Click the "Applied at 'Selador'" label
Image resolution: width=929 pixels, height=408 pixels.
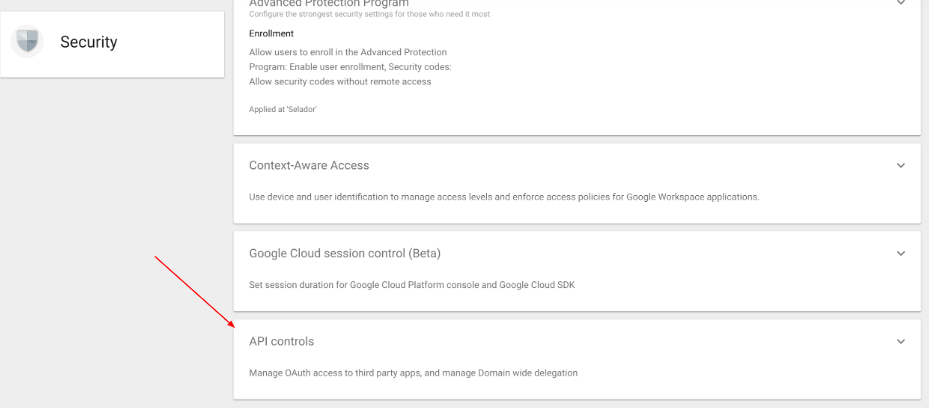pyautogui.click(x=282, y=109)
